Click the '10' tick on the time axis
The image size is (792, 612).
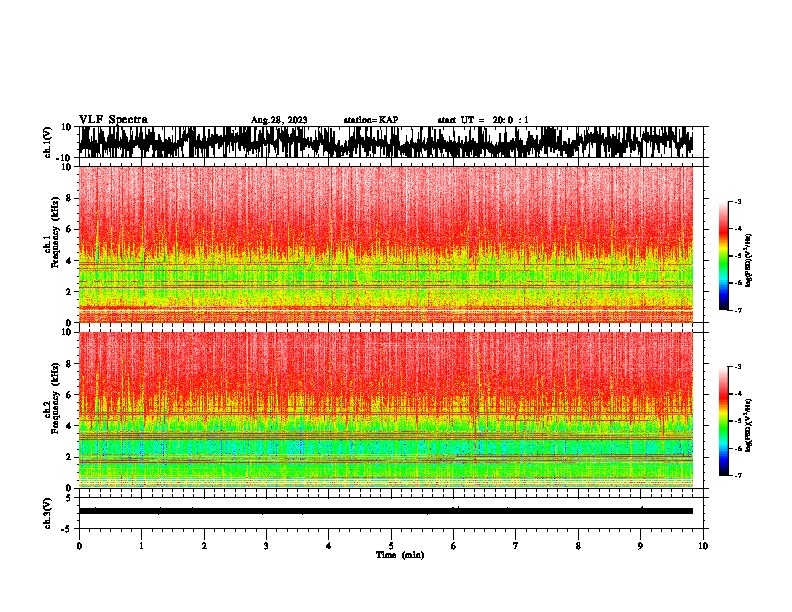point(703,546)
